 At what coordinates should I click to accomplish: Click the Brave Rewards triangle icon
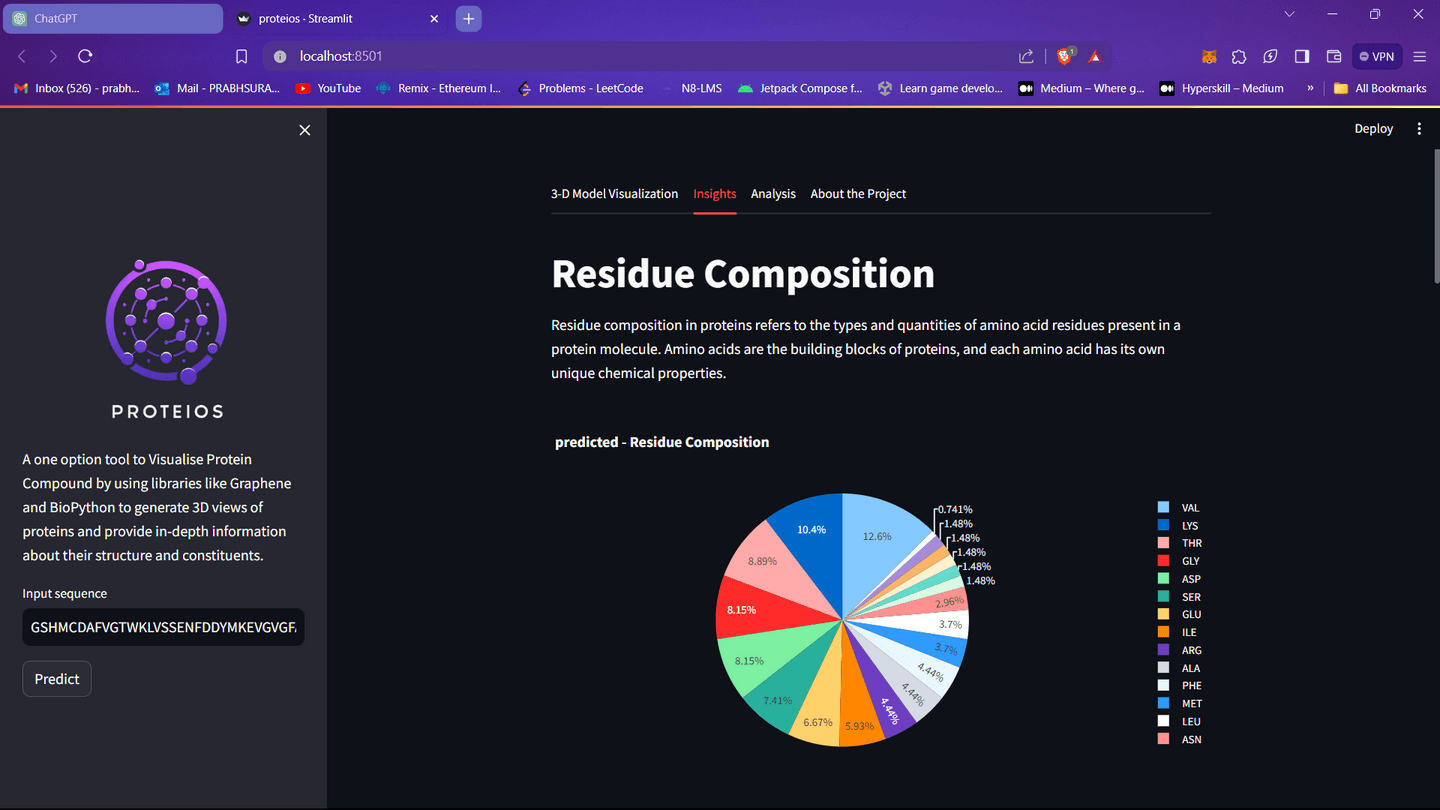[1095, 57]
